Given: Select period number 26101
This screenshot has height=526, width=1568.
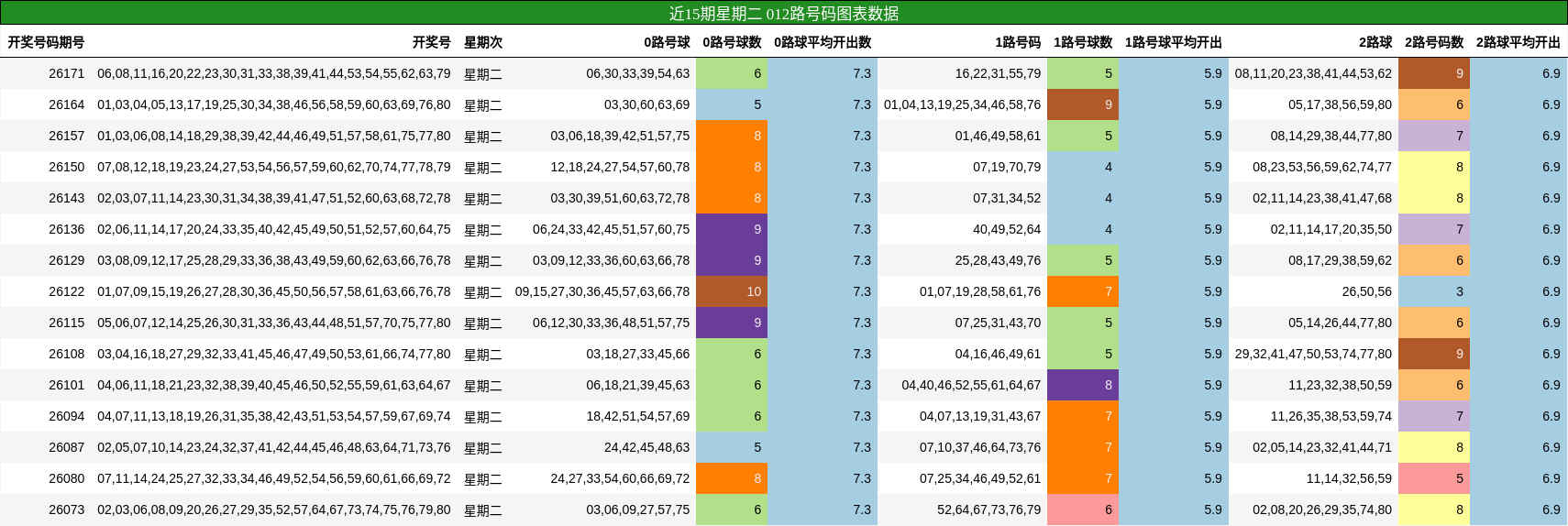Looking at the screenshot, I should (x=66, y=385).
